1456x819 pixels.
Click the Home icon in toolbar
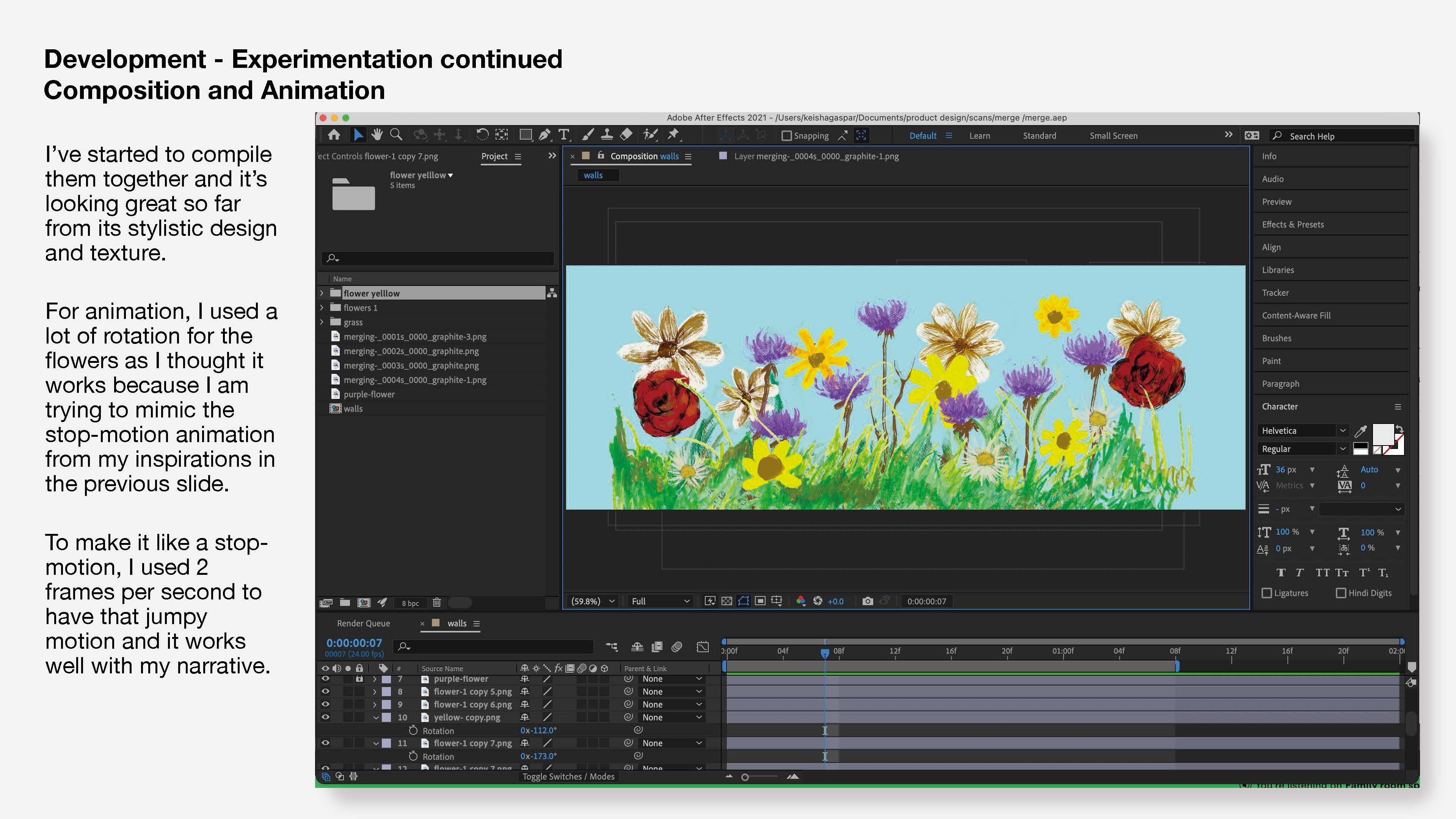point(334,135)
